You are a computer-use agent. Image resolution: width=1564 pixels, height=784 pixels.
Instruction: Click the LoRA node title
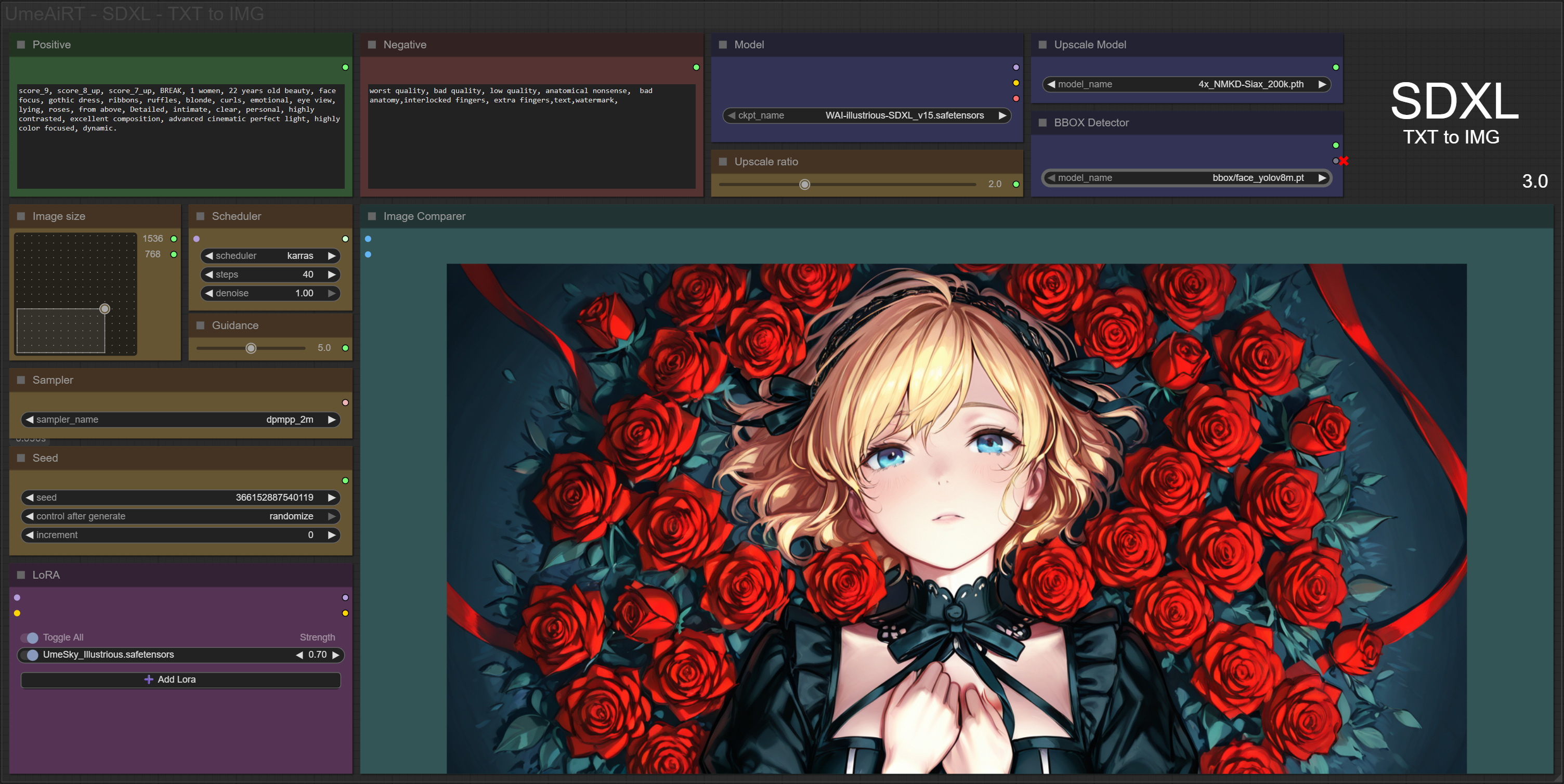pyautogui.click(x=46, y=574)
